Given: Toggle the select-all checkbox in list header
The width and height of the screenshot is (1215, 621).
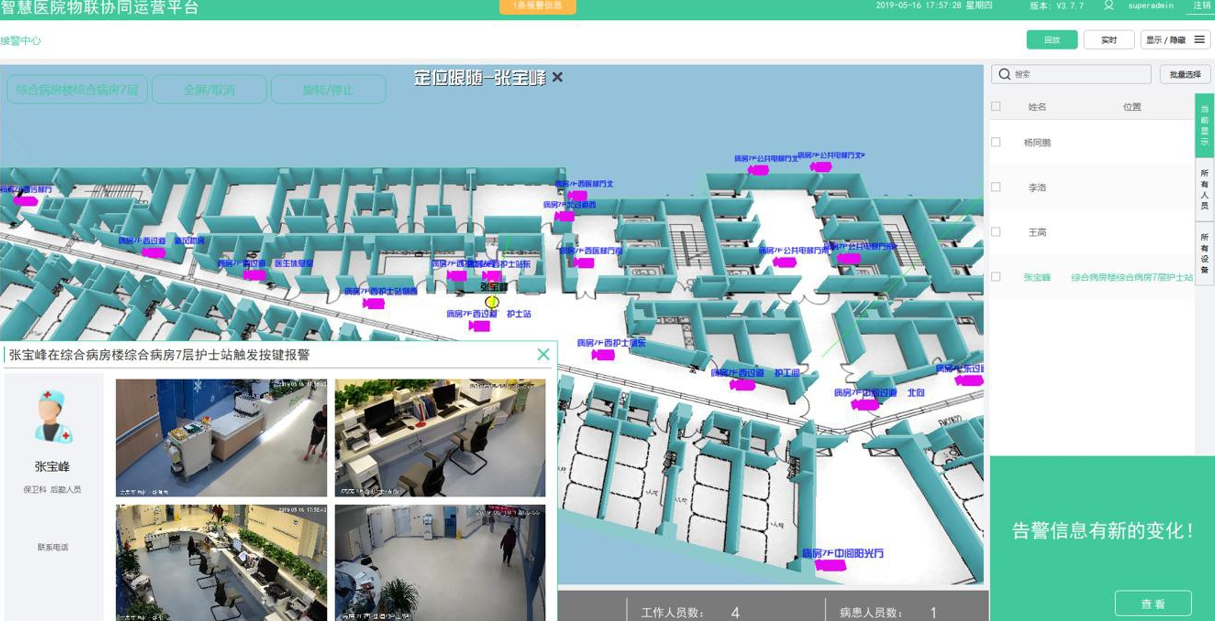Looking at the screenshot, I should point(996,106).
